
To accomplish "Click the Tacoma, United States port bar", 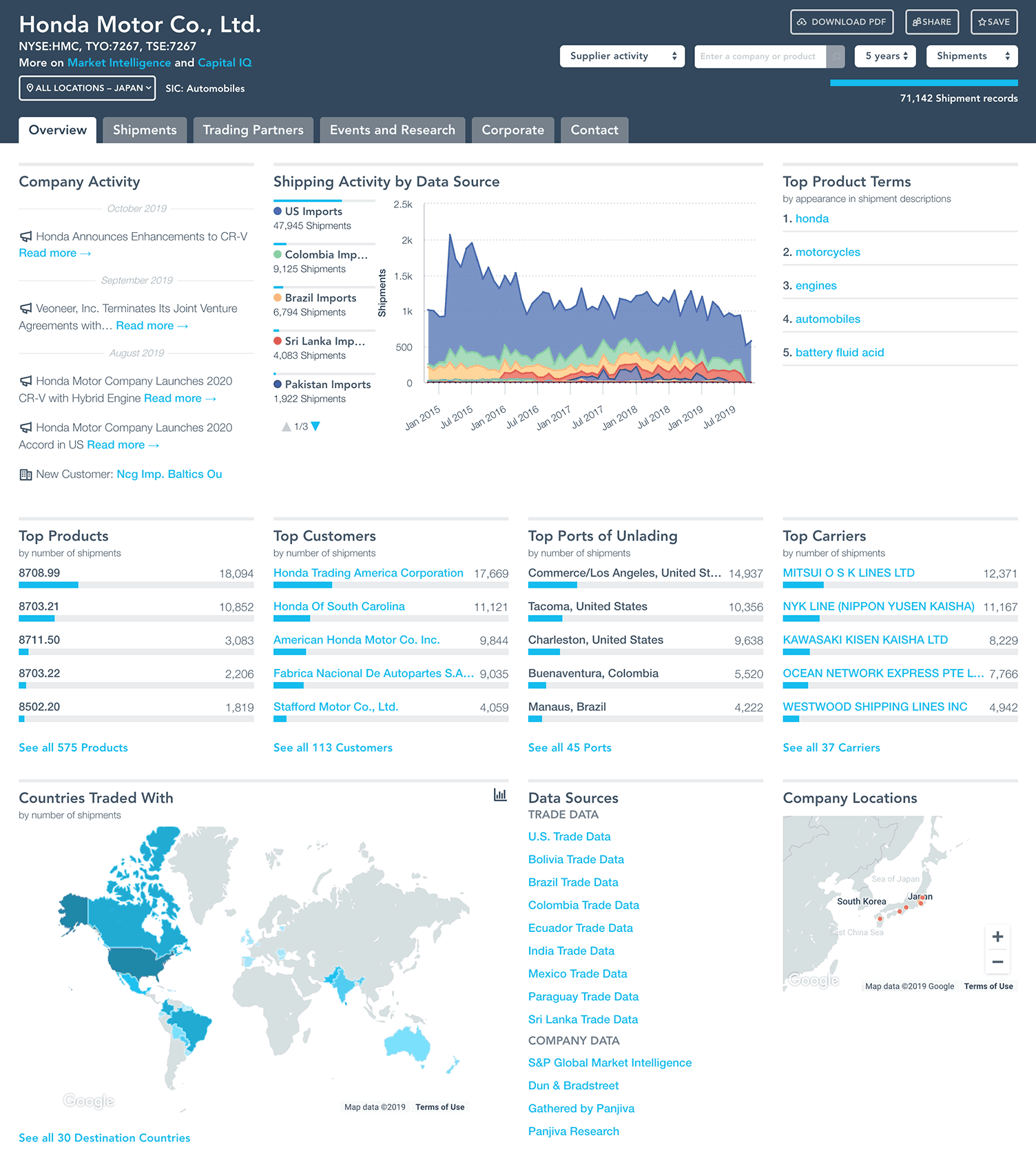I will pyautogui.click(x=645, y=619).
